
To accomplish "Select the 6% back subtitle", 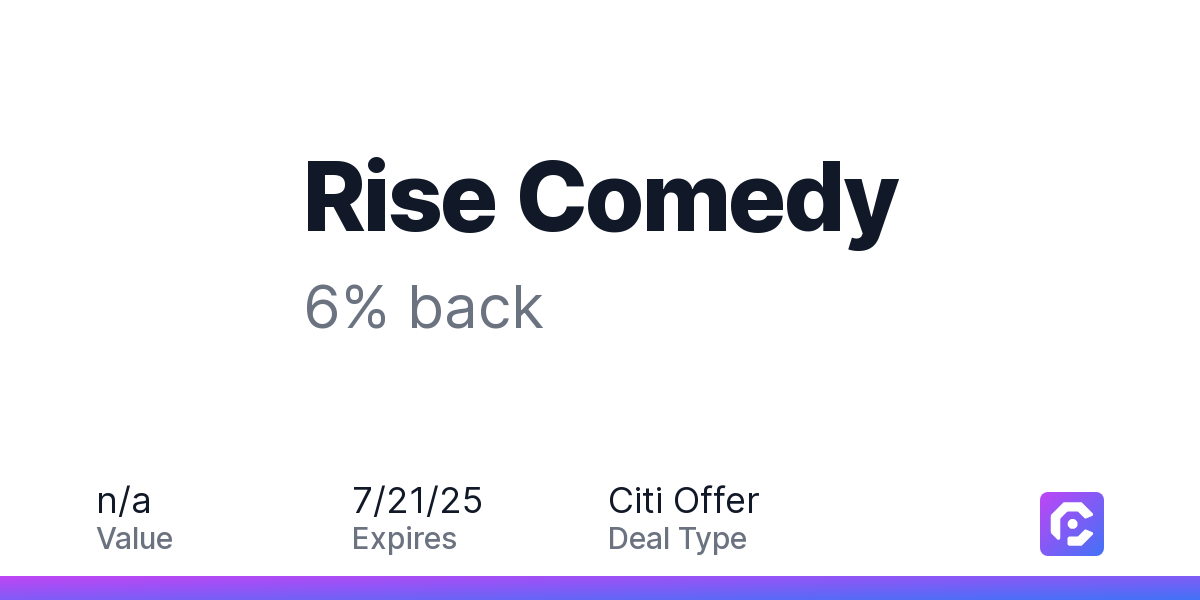I will click(424, 308).
